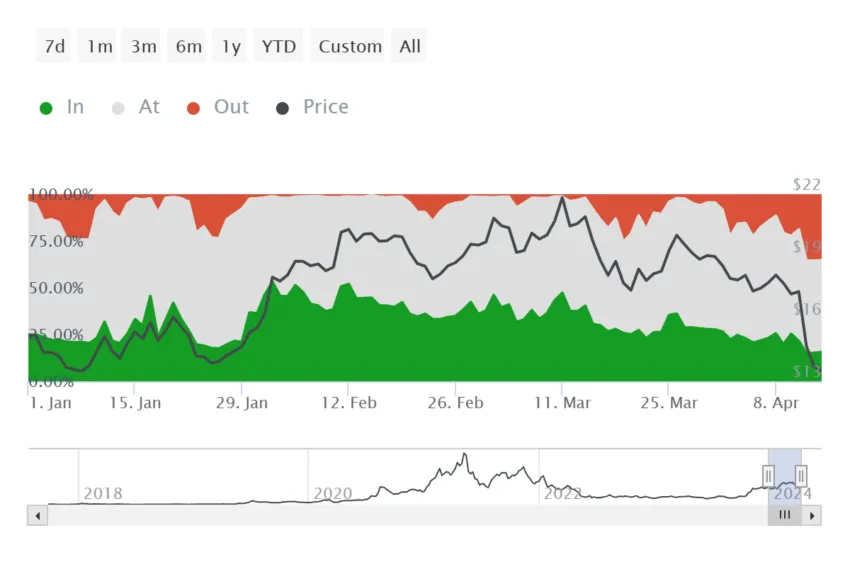Select the 1m time range button
Screen dimensions: 850x567
pyautogui.click(x=98, y=46)
